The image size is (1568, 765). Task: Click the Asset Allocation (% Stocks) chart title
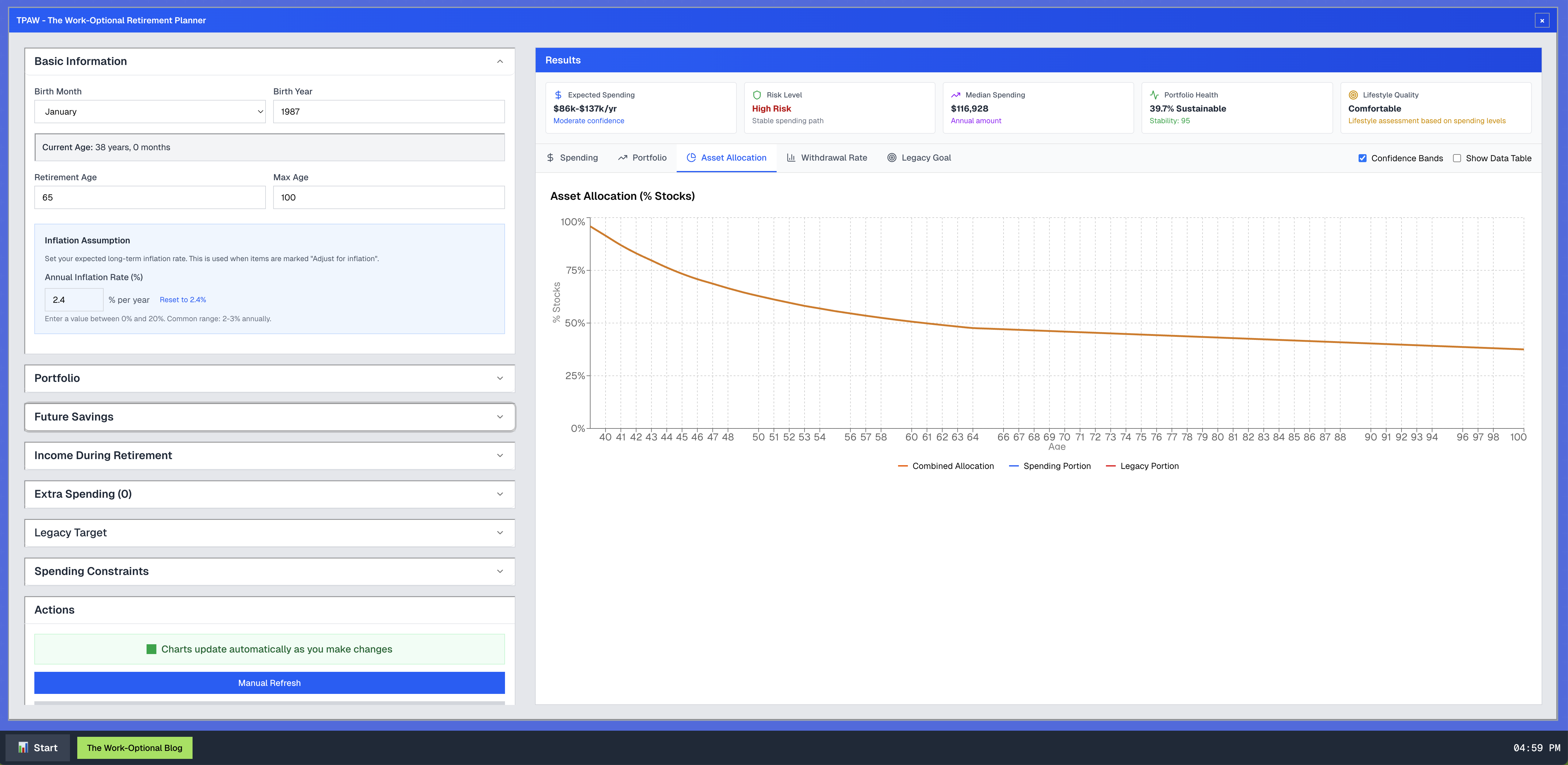622,196
